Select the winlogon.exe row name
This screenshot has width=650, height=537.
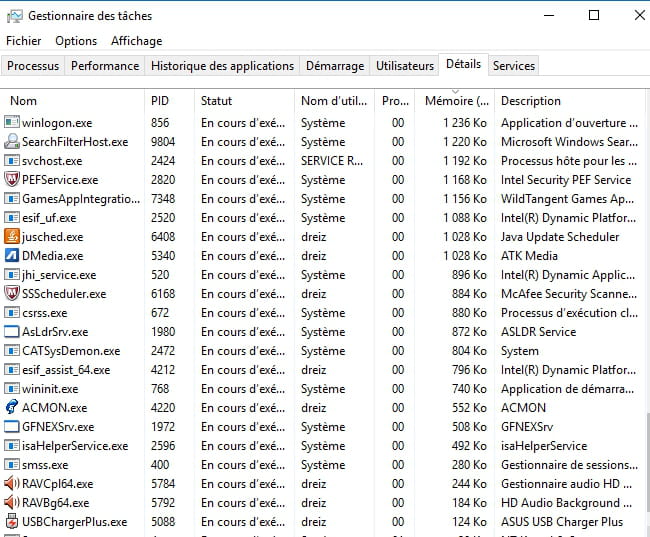pos(57,123)
